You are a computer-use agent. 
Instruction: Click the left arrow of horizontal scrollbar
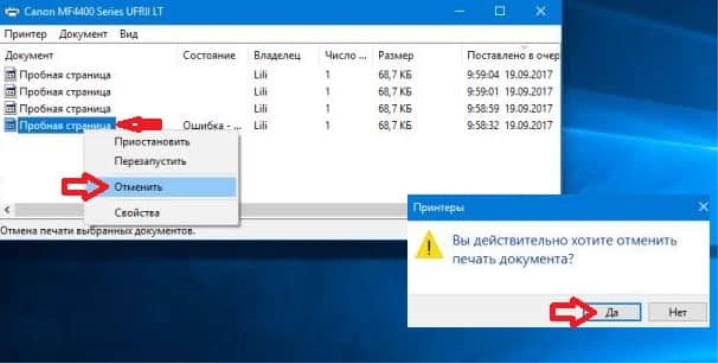(6, 210)
